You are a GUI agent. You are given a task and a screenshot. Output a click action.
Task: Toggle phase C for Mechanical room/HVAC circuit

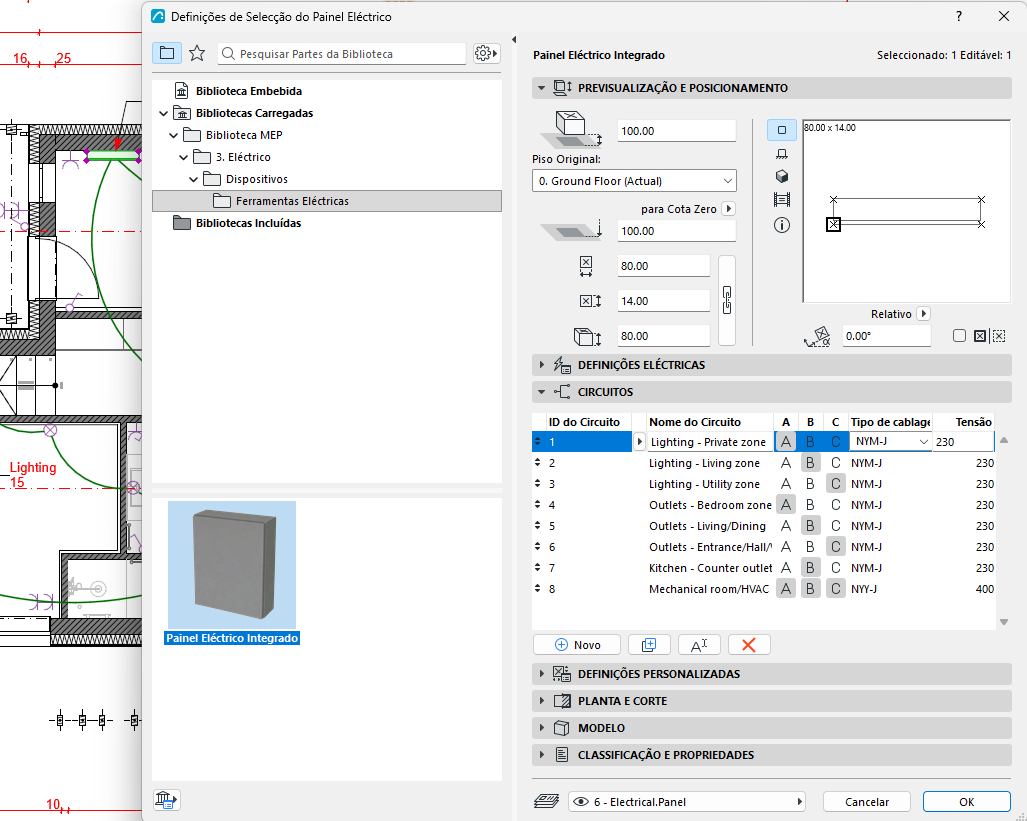835,589
